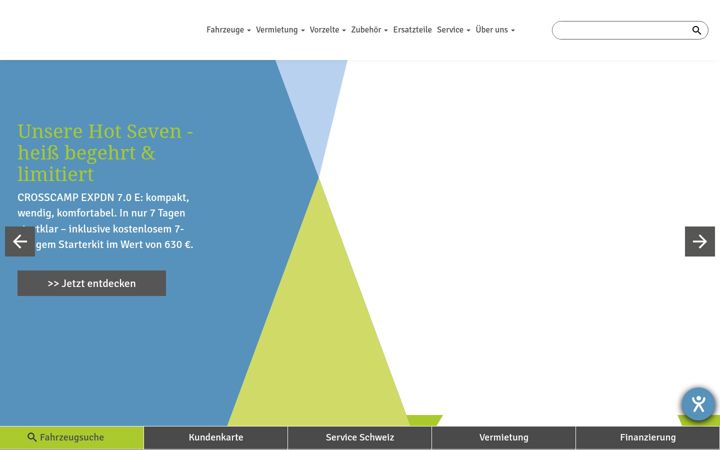Click the Jetzt entdecken button

click(x=91, y=283)
